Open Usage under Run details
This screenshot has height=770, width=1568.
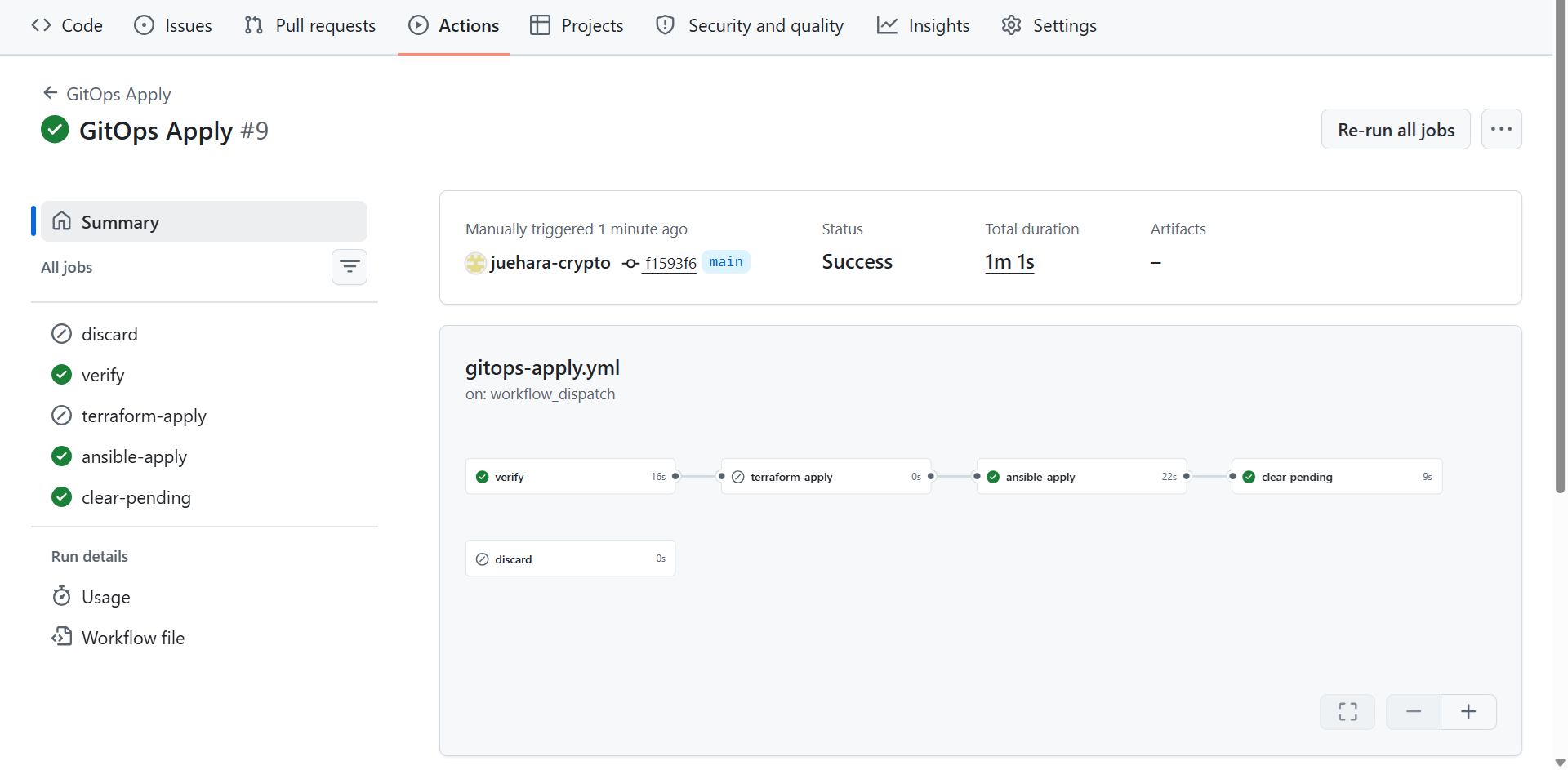click(x=204, y=597)
